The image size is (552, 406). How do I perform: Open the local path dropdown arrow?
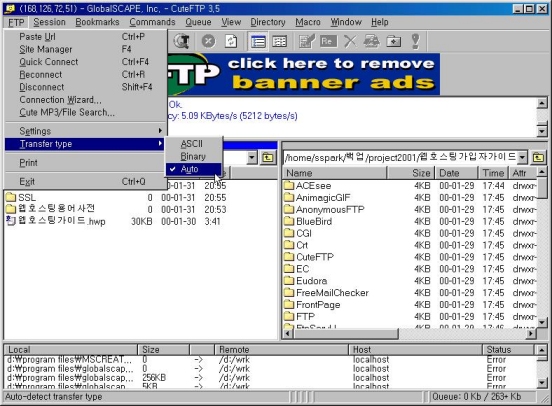252,157
